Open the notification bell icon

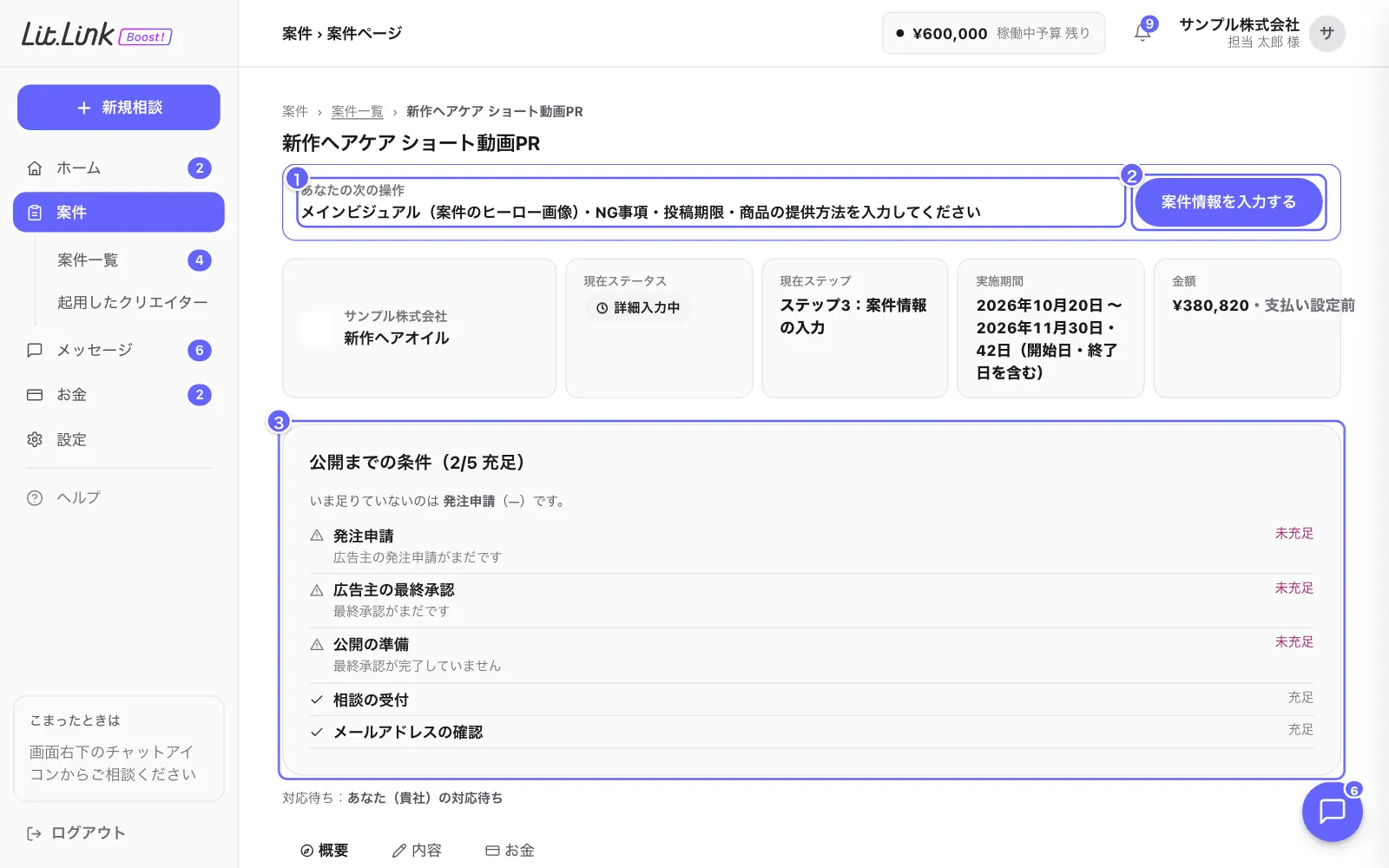(x=1142, y=33)
